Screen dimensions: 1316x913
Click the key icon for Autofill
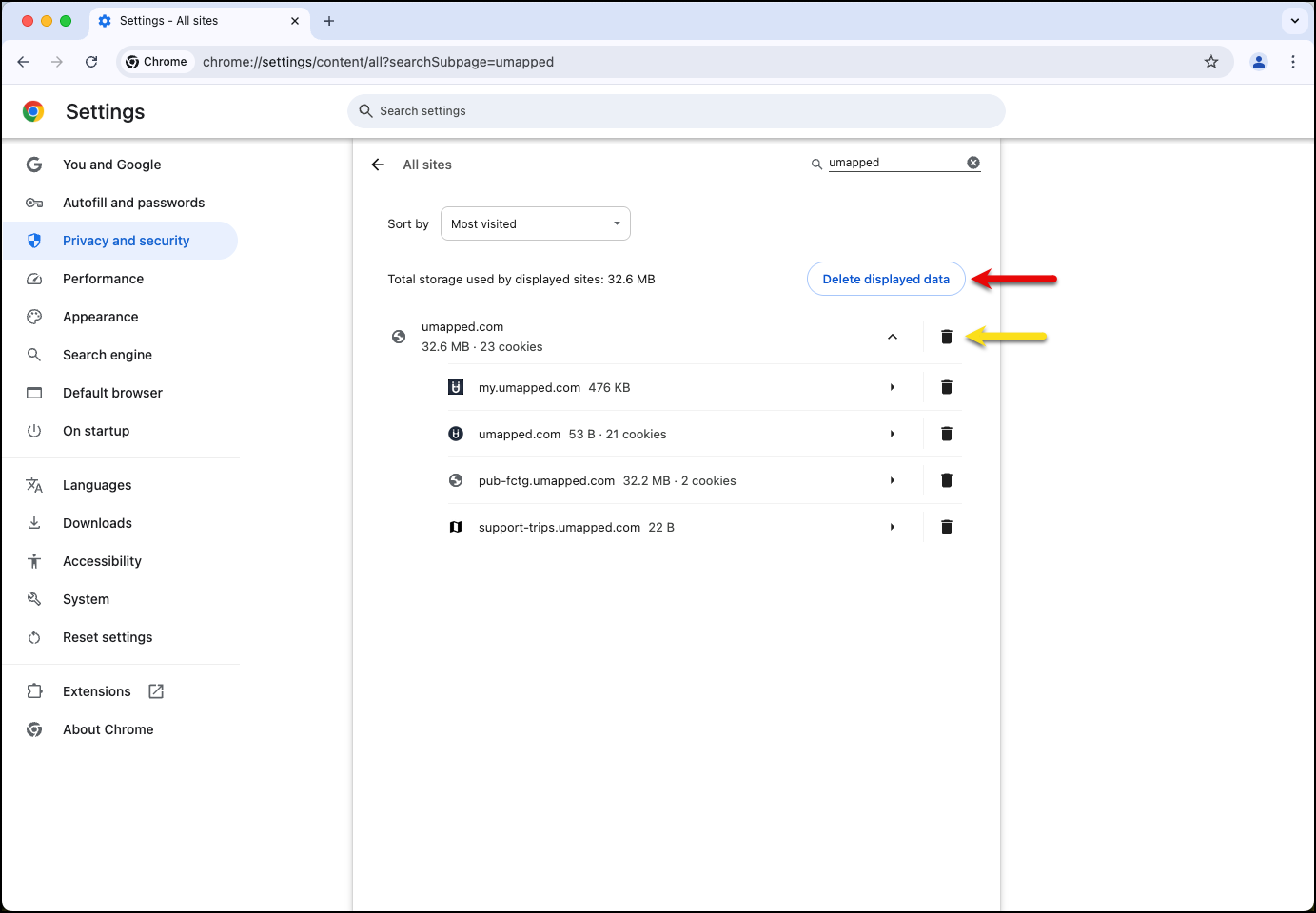(34, 203)
